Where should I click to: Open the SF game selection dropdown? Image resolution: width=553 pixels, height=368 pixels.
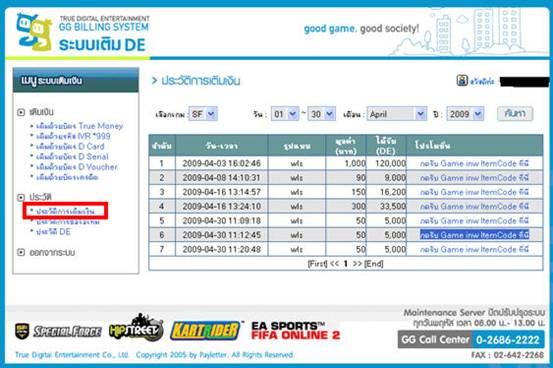point(203,114)
